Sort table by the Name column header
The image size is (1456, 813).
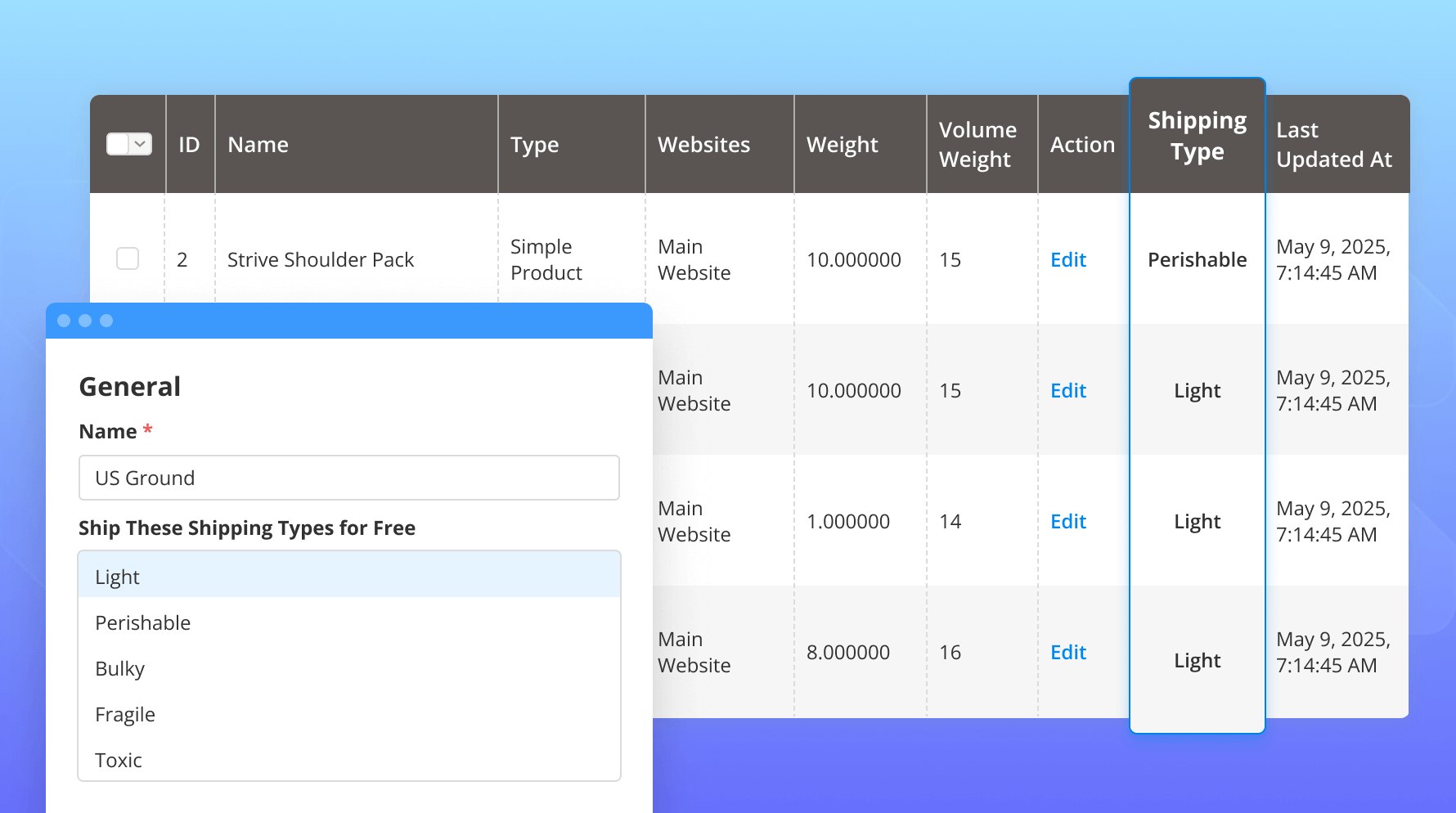258,145
